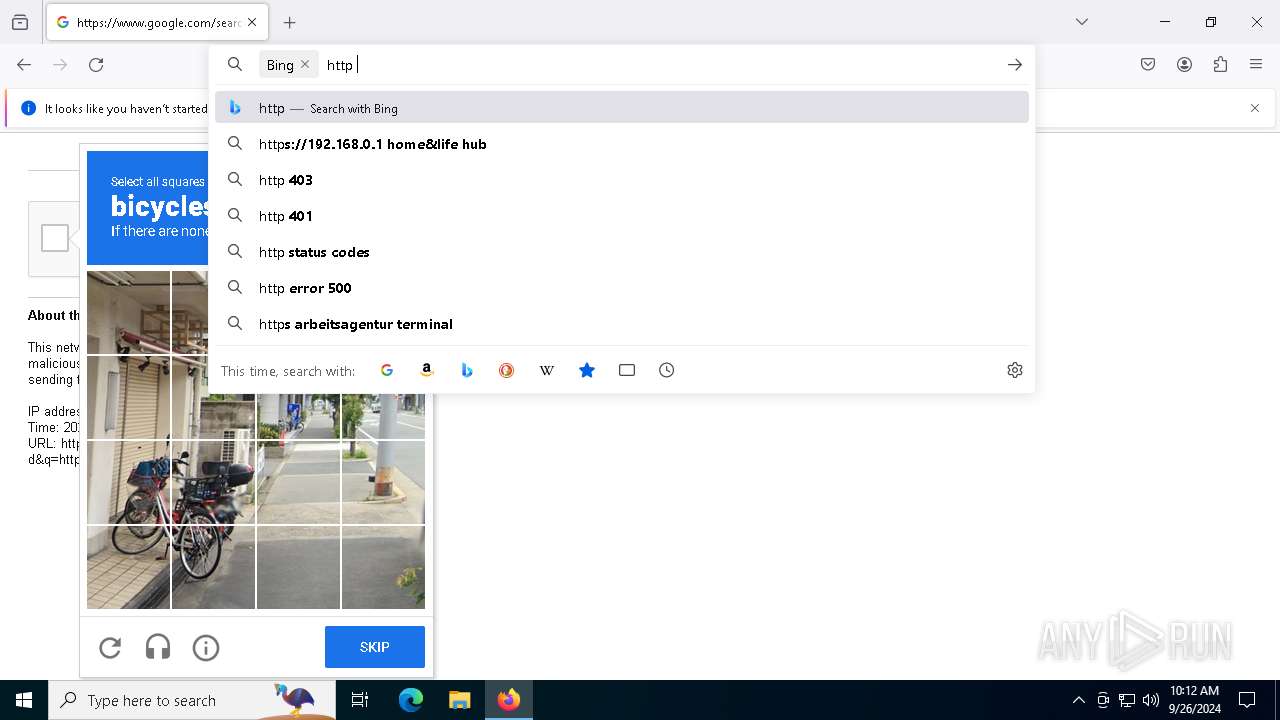
Task: Choose the 'http 403' suggestion
Action: [622, 180]
